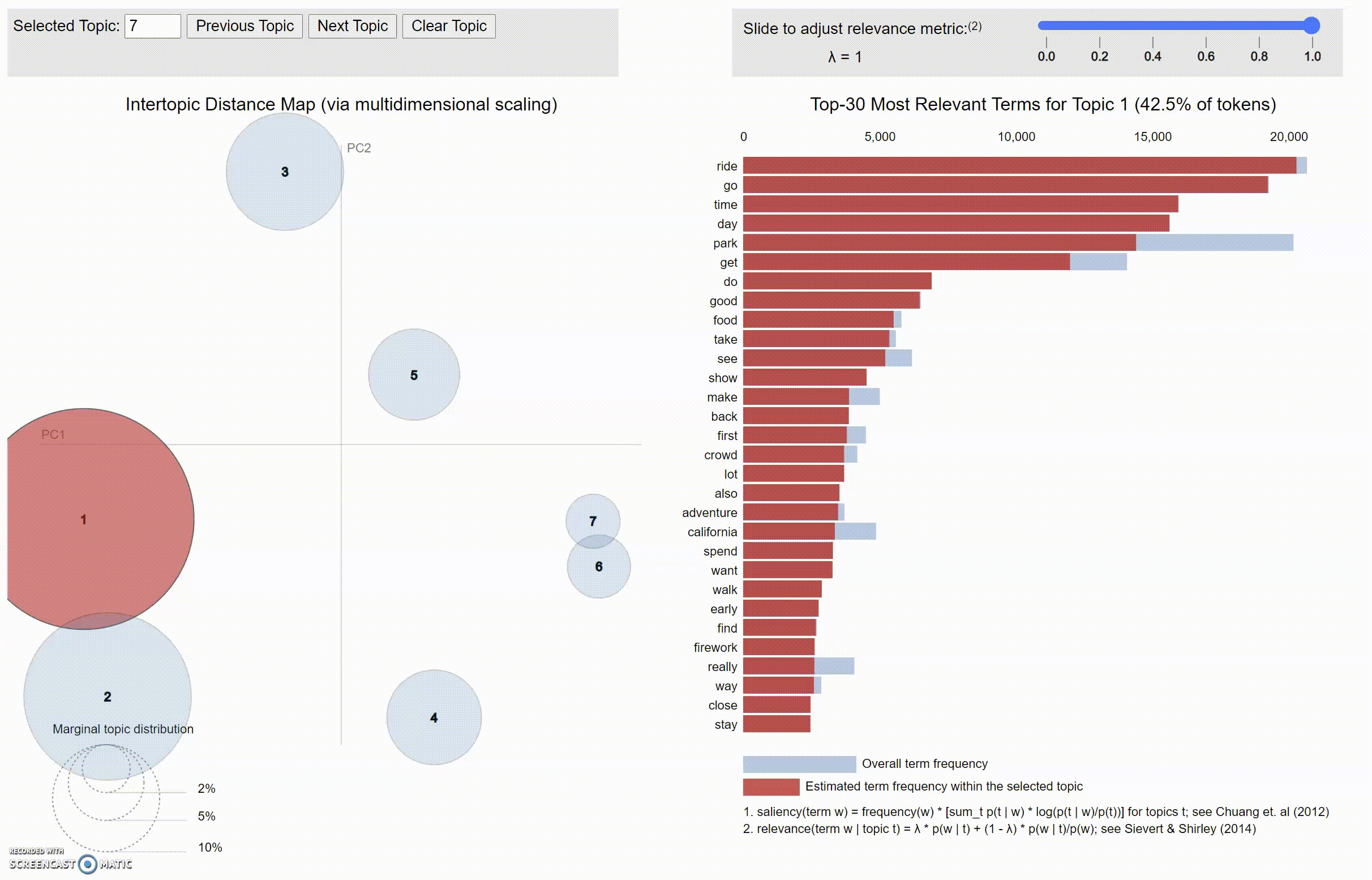Viewport: 1372px width, 880px height.
Task: Click the red Estimated term frequency swatch
Action: pyautogui.click(x=770, y=787)
